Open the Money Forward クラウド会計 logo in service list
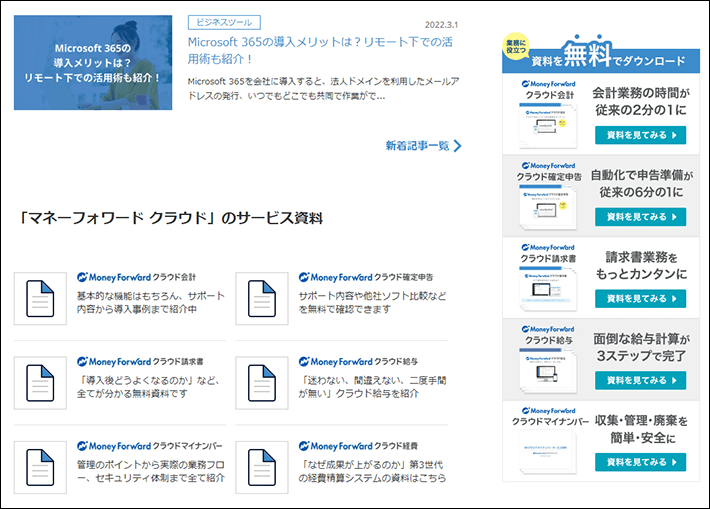Viewport: 710px width, 509px height. [x=136, y=277]
